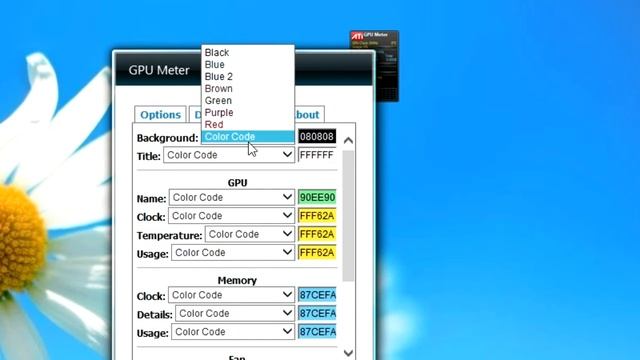Viewport: 640px width, 360px height.
Task: Click the GPU Meter dialog title
Action: (159, 70)
